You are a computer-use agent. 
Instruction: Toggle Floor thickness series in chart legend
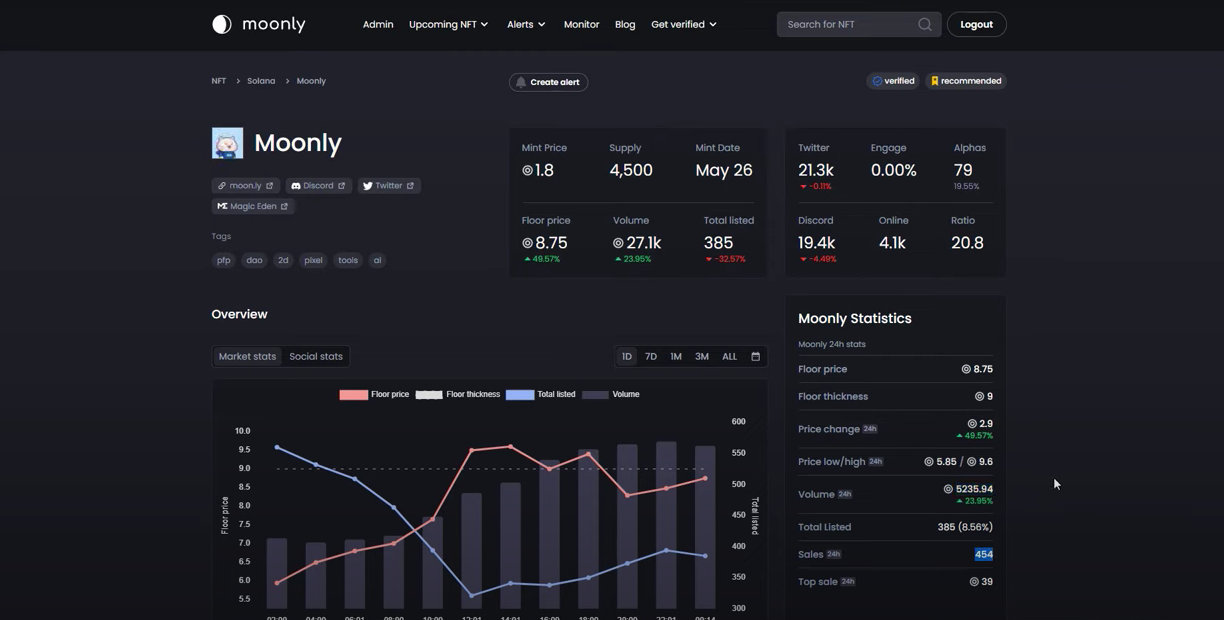[x=458, y=395]
